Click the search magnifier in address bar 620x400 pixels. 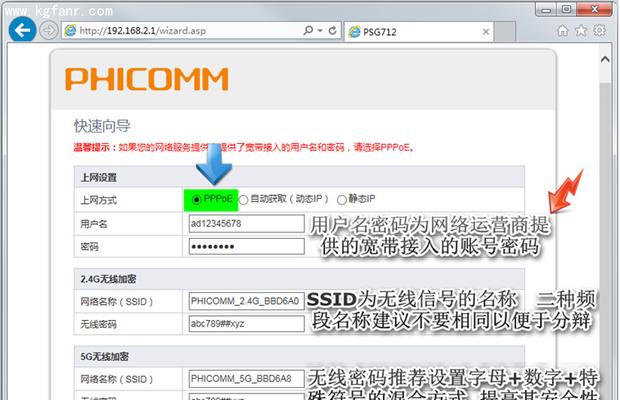click(x=308, y=30)
